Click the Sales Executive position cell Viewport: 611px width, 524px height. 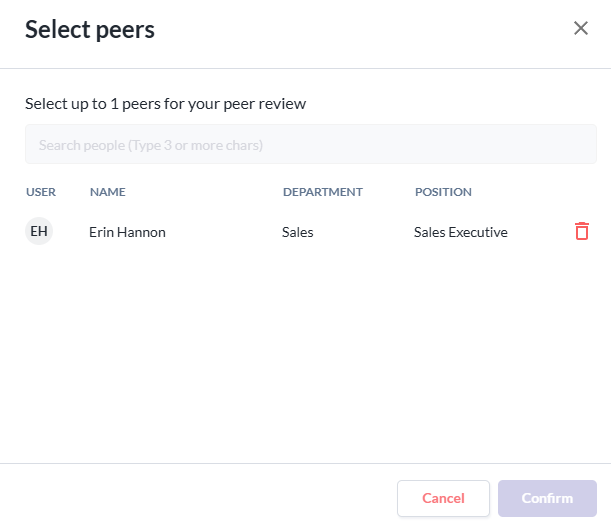pyautogui.click(x=461, y=232)
